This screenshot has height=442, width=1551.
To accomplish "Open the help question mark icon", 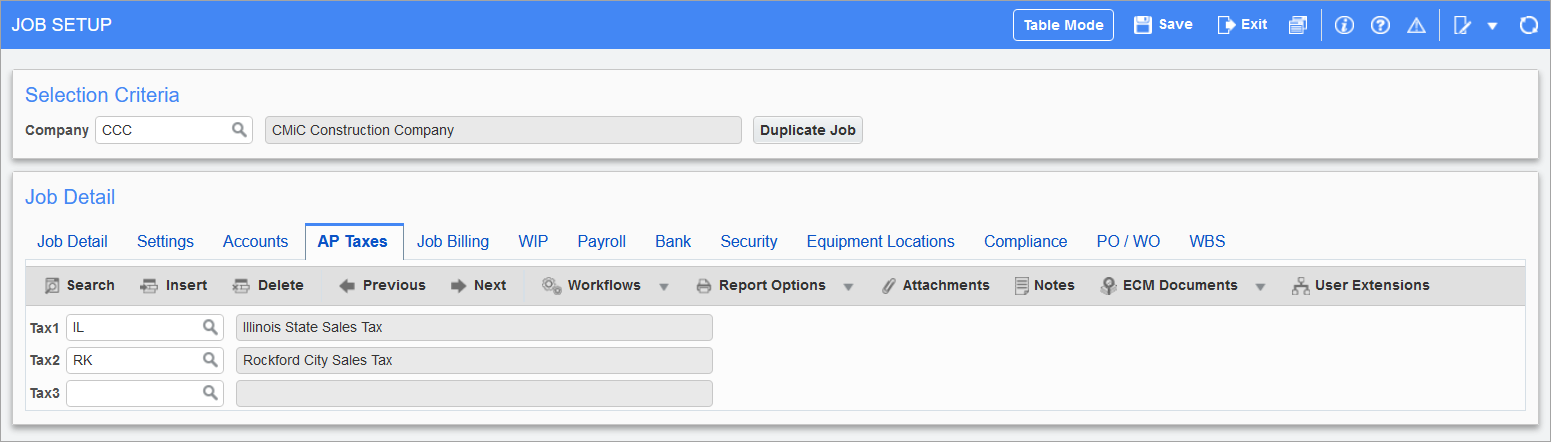I will pos(1380,25).
